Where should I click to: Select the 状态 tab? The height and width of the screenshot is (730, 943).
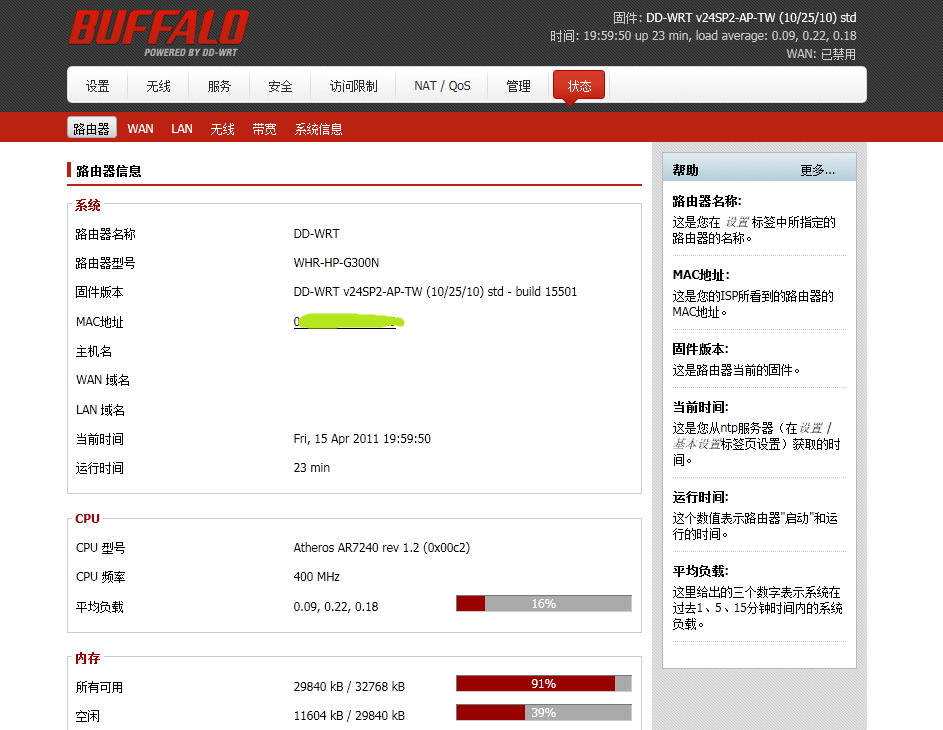(x=579, y=86)
